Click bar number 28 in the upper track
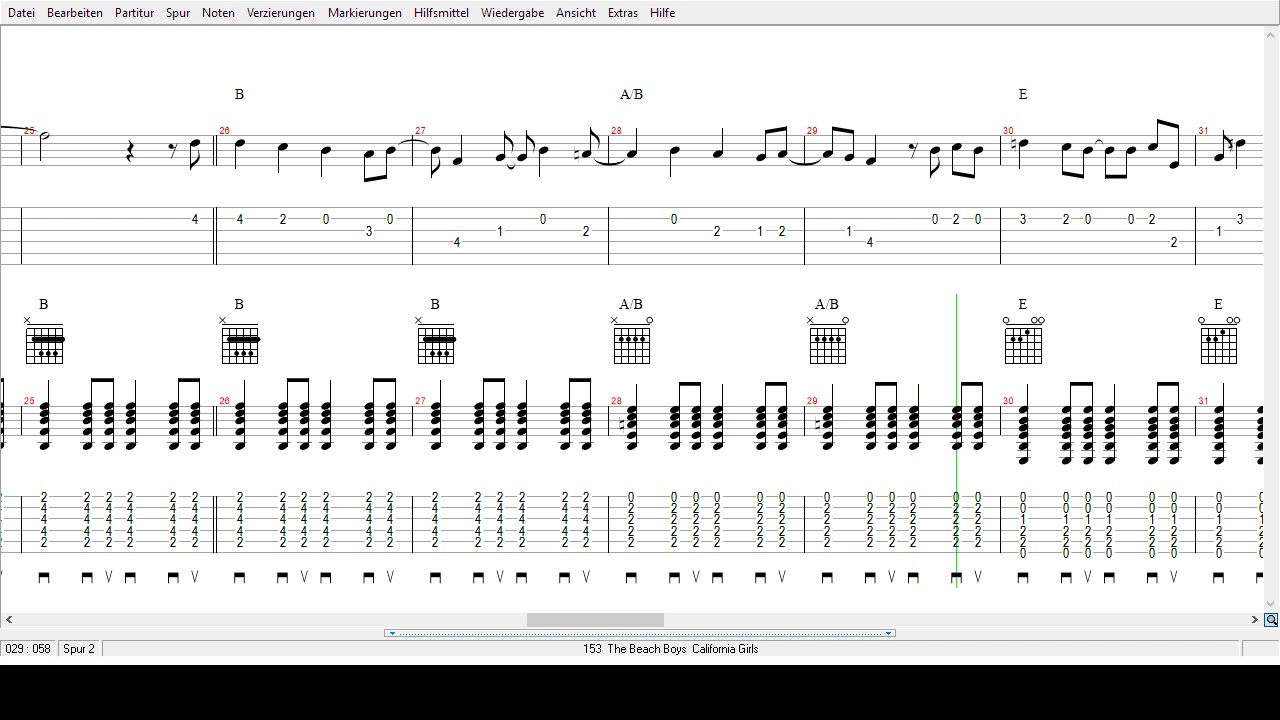Screen dimensions: 1280x720 tap(616, 131)
